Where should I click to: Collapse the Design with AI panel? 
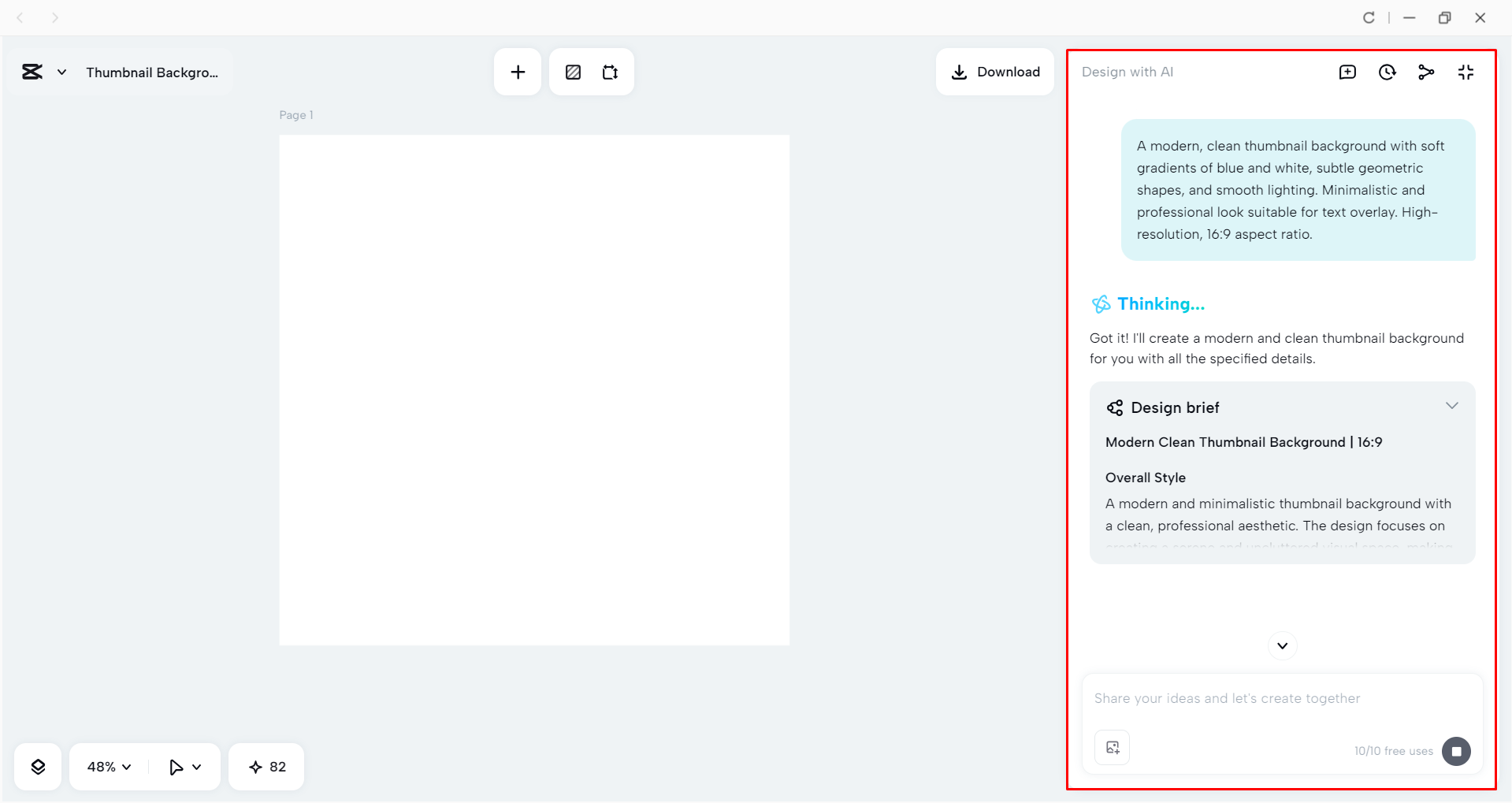click(1466, 72)
